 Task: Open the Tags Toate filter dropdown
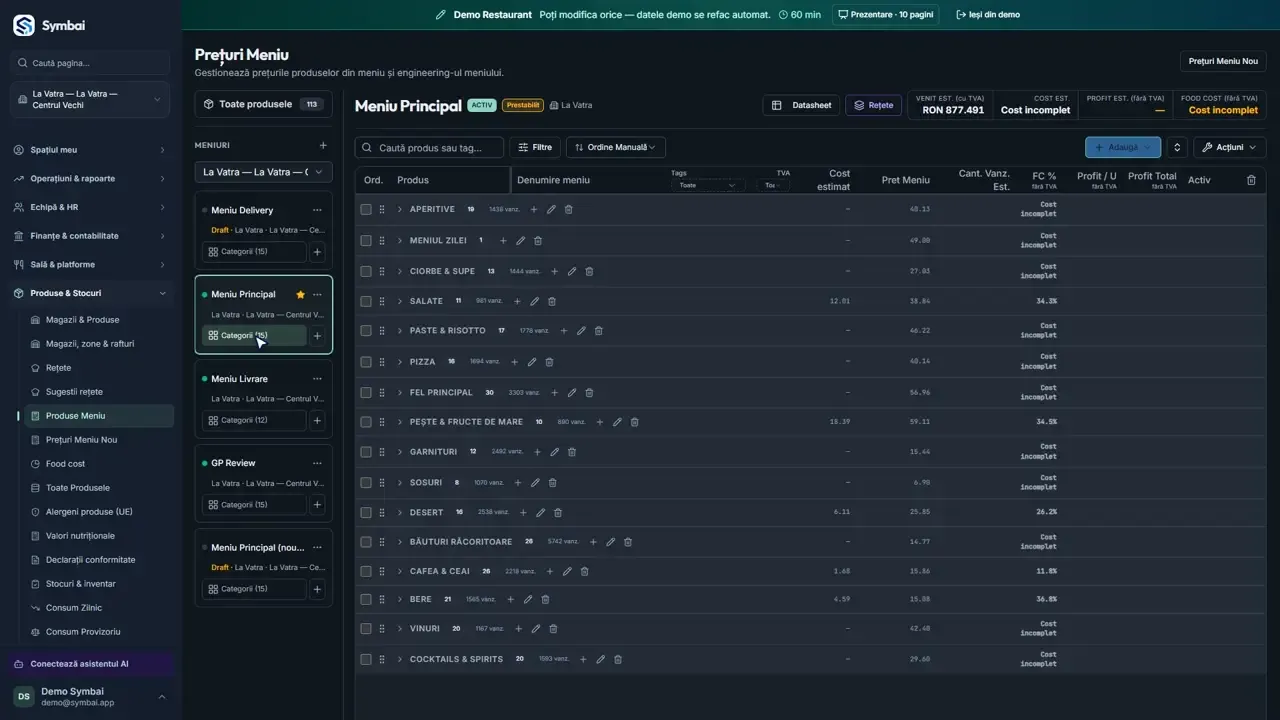[707, 185]
